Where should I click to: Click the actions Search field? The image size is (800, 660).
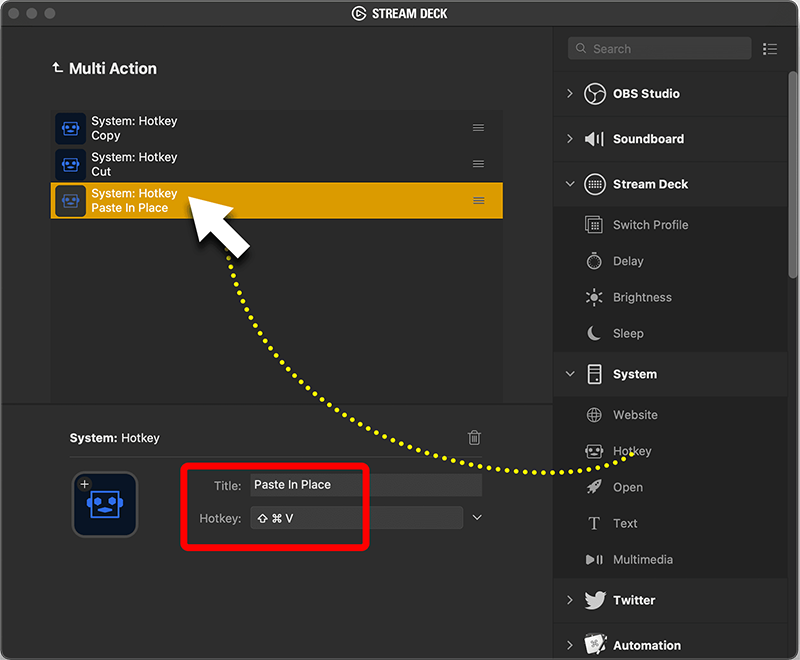[659, 48]
